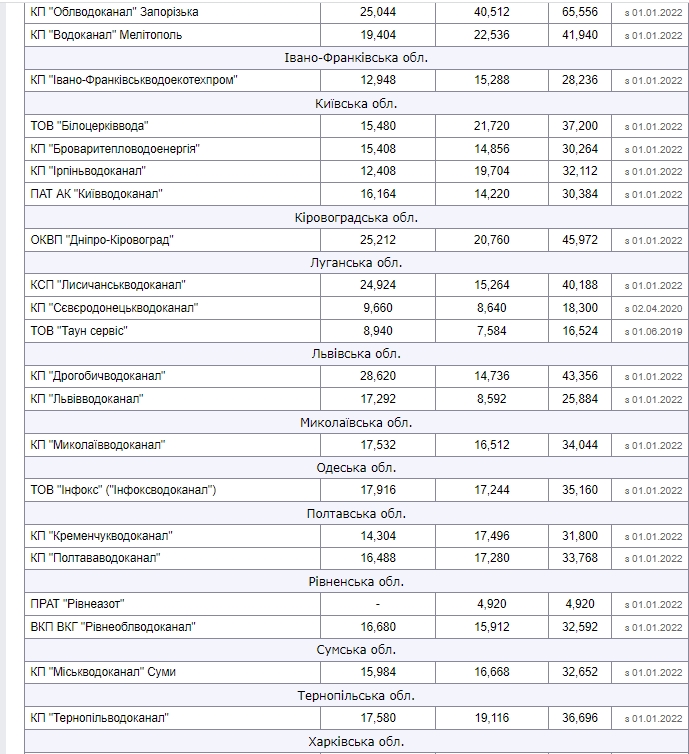Select the Івано-Франківська обл. heading
The height and width of the screenshot is (754, 689).
coord(356,57)
